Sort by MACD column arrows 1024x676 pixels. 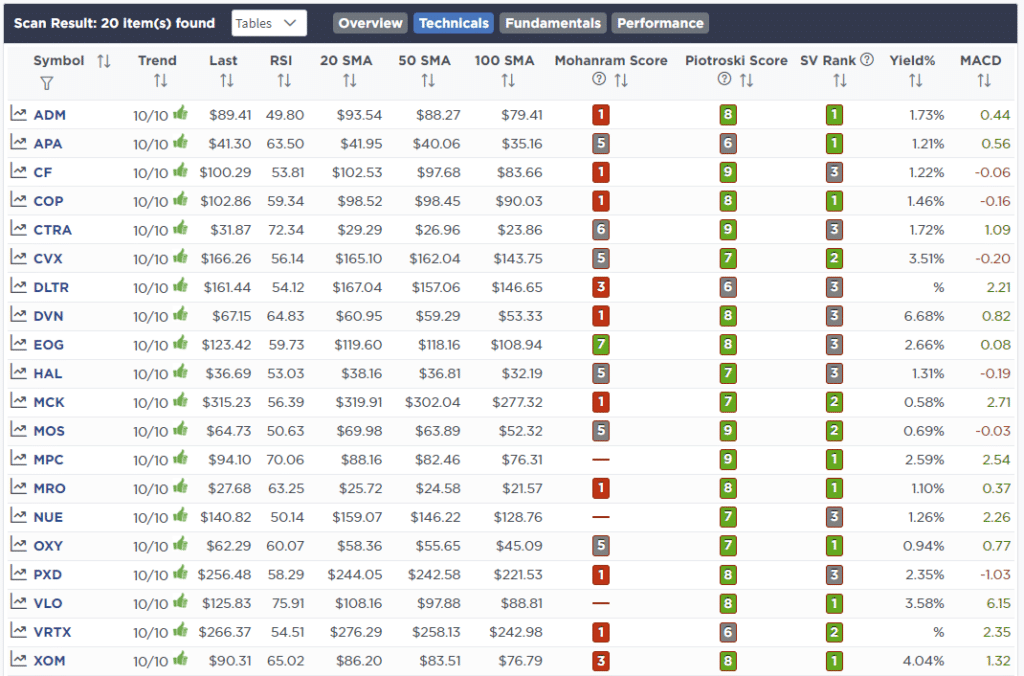(984, 80)
